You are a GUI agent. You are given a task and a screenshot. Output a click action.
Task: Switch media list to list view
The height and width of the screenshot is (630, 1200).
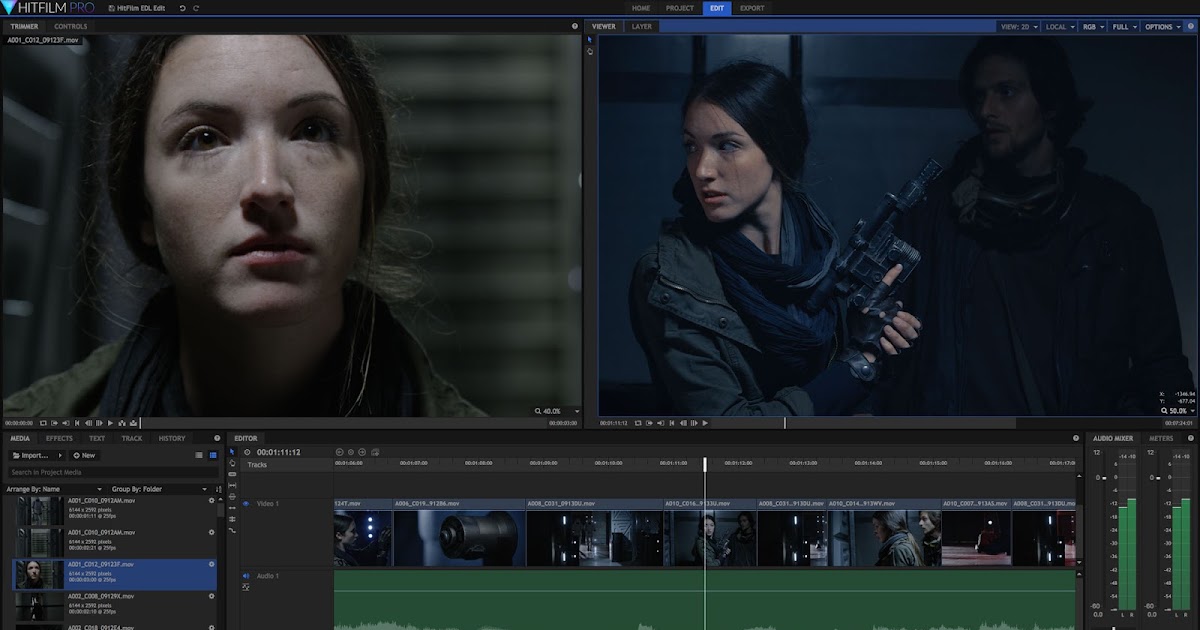[199, 455]
